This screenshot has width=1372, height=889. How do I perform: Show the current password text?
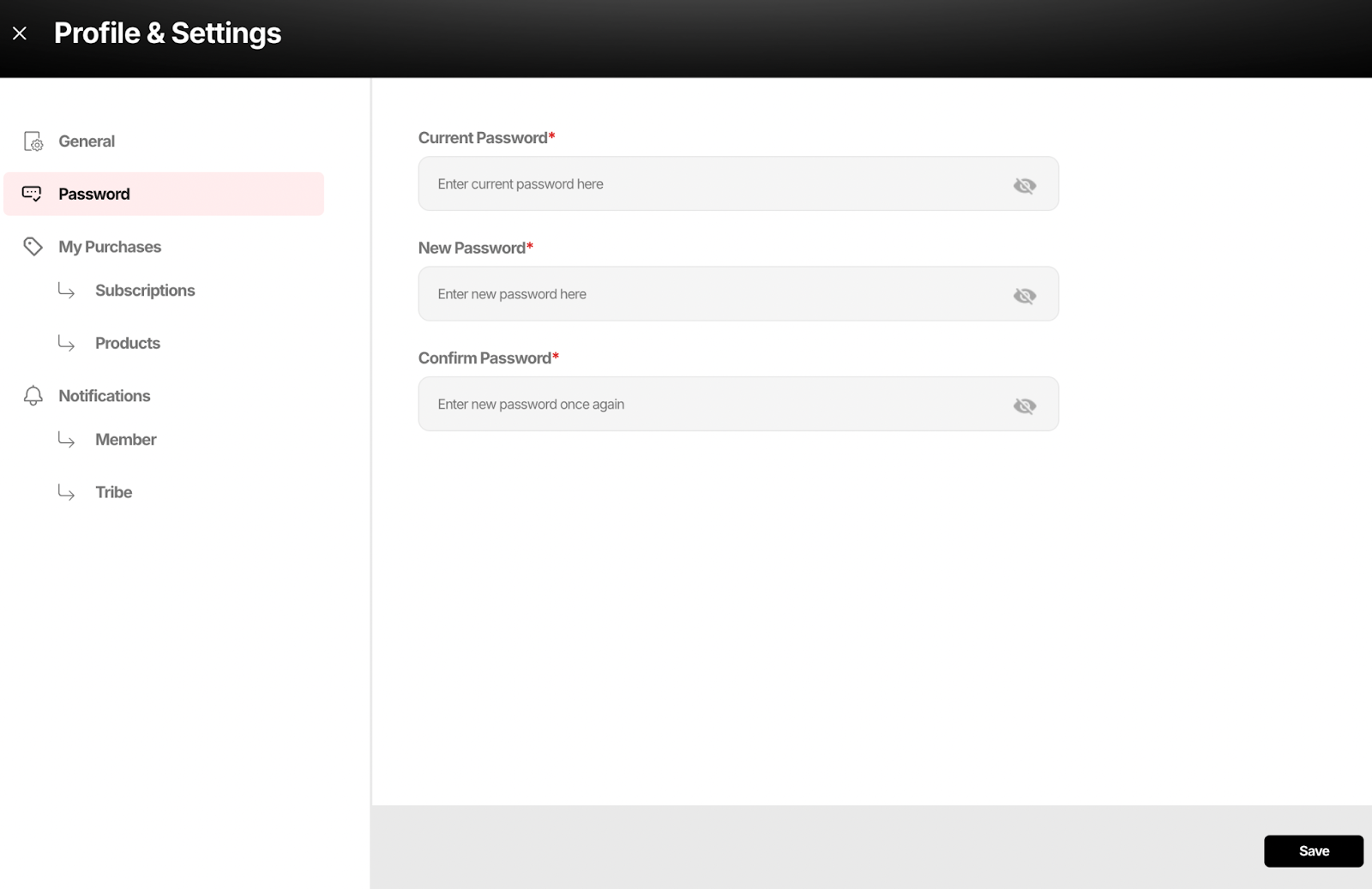click(1025, 183)
